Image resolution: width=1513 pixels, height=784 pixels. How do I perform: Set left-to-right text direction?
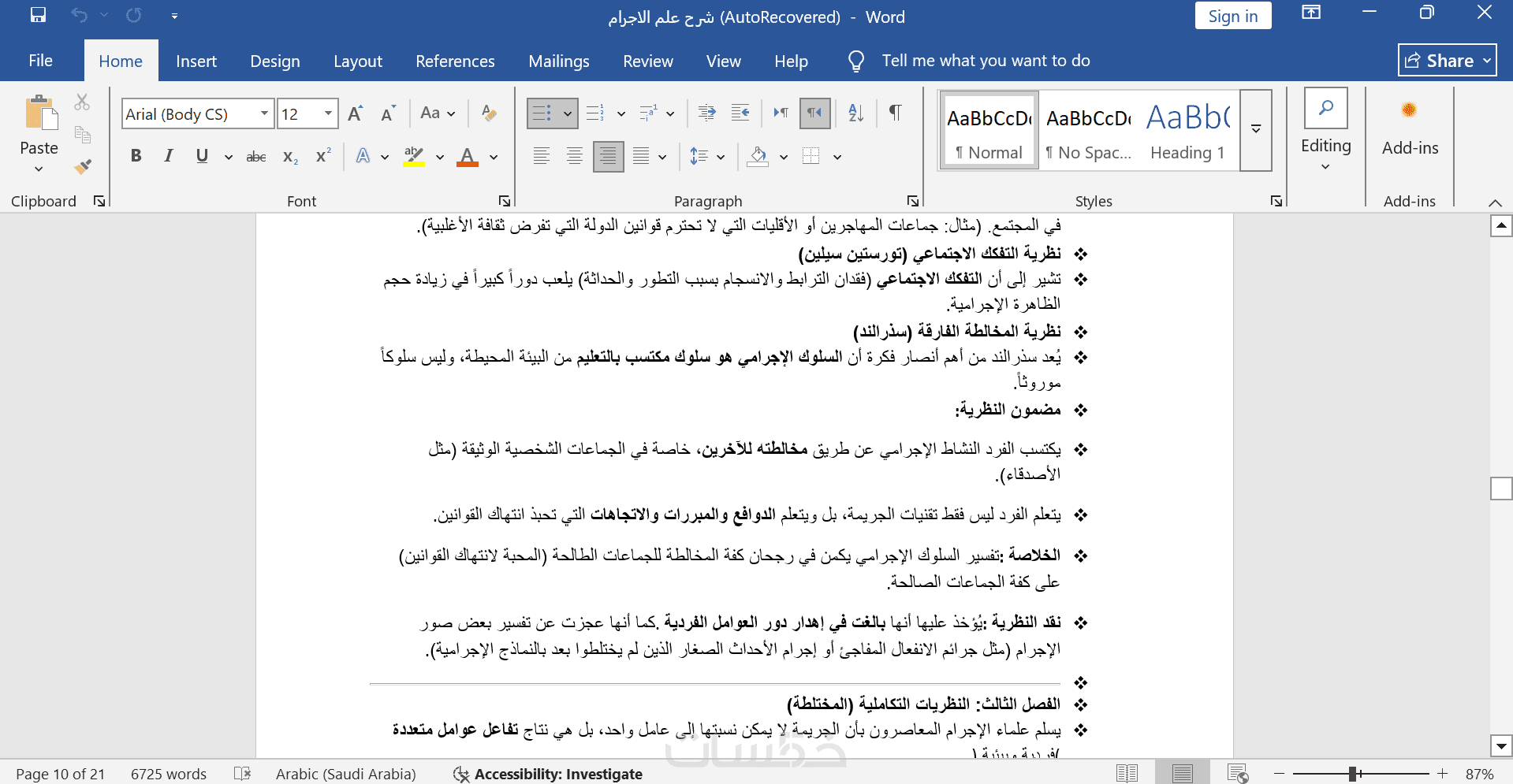(781, 113)
